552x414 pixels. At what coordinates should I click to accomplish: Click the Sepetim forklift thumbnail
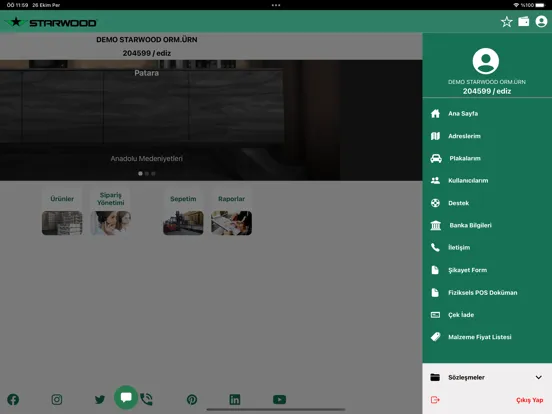click(183, 223)
